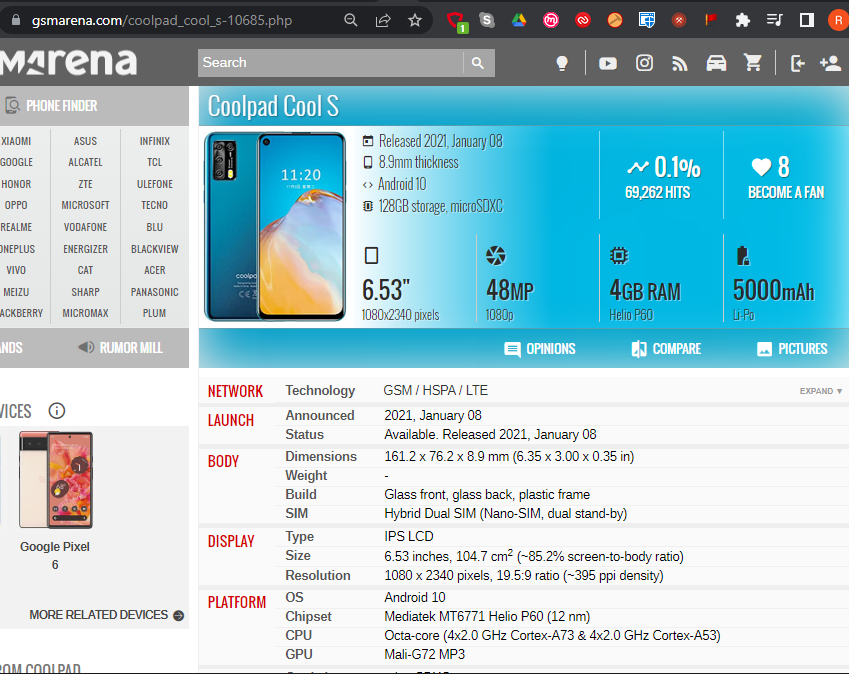The image size is (849, 674).
Task: Switch to the OPINIONS tab
Action: point(539,348)
